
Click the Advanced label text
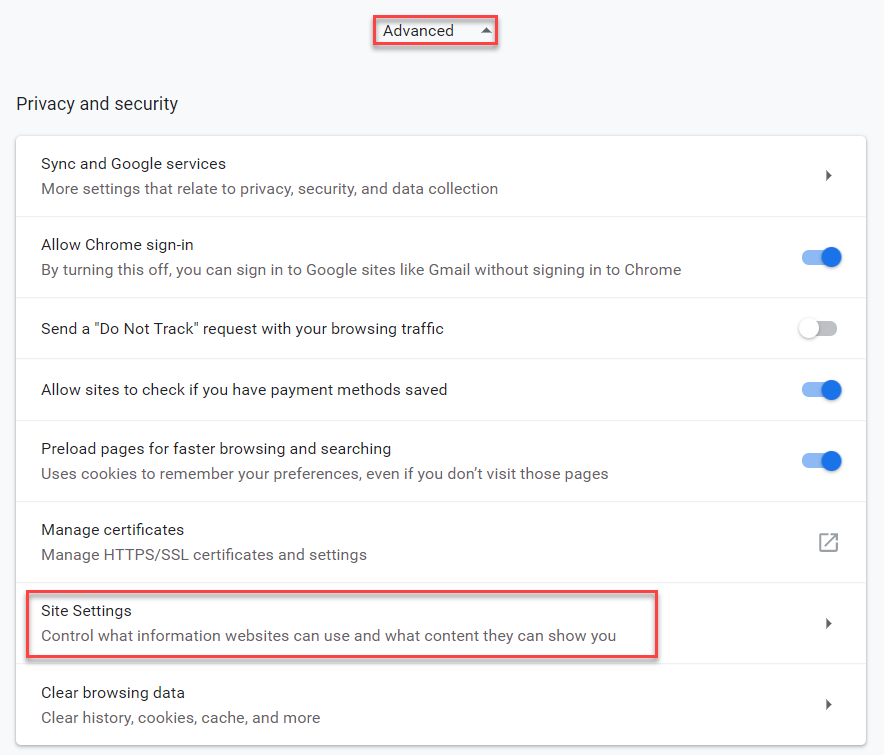(x=418, y=31)
